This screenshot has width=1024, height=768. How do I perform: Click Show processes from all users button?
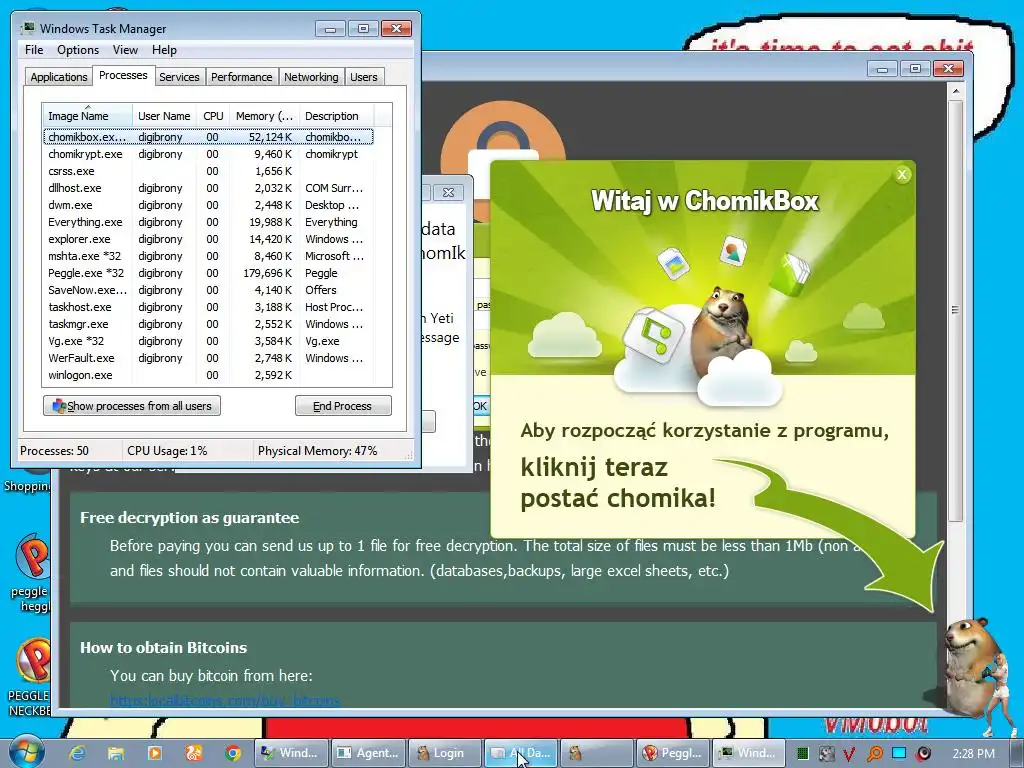click(132, 406)
